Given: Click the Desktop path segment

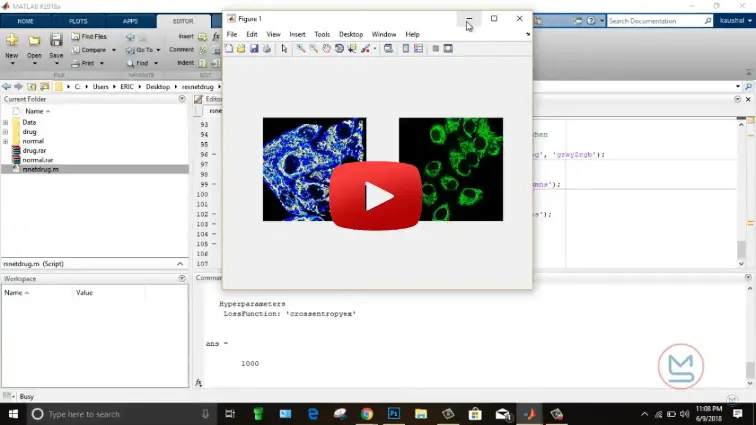Looking at the screenshot, I should point(158,87).
